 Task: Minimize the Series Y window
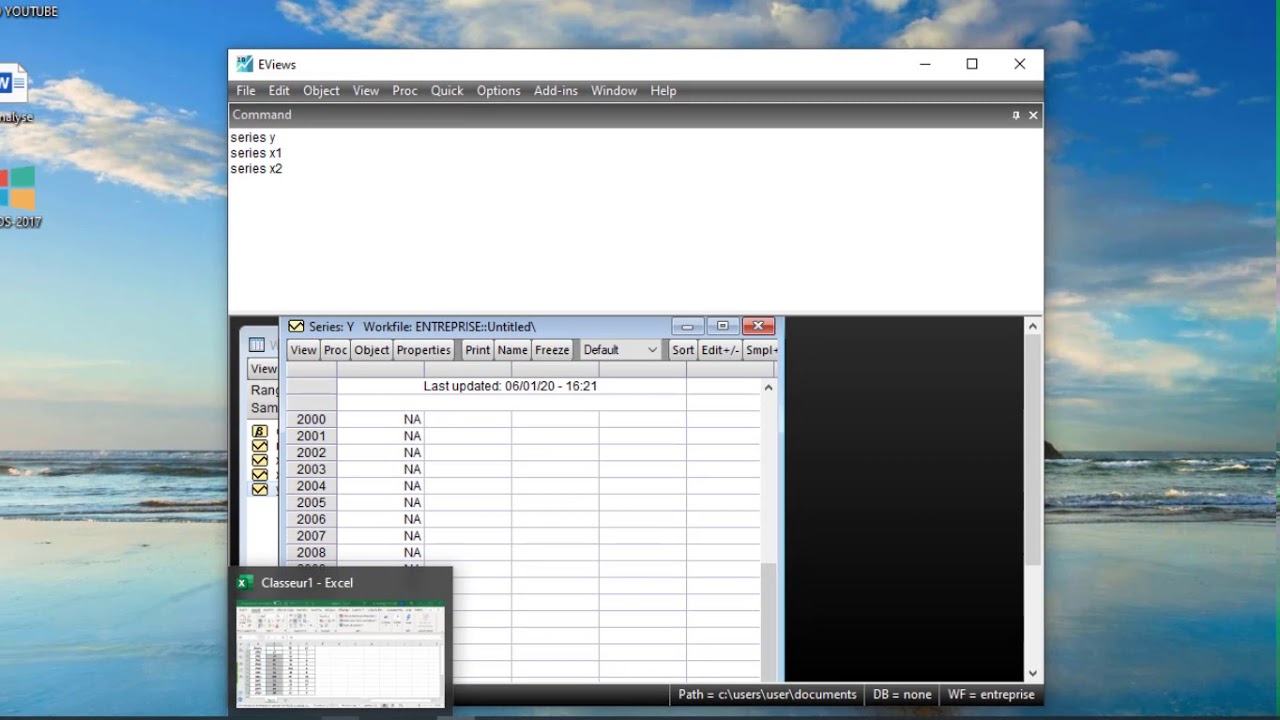click(687, 326)
